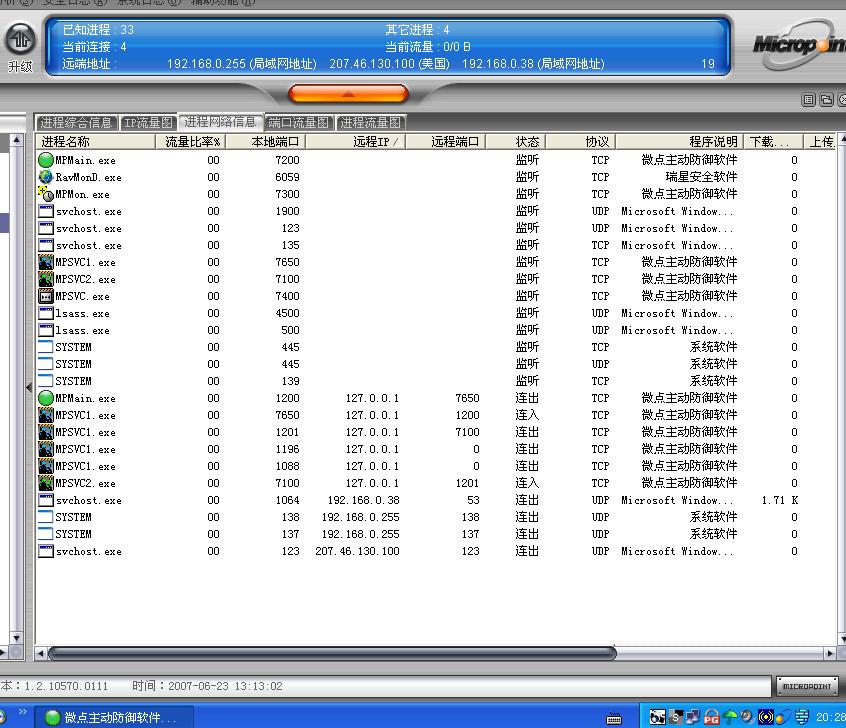846x728 pixels.
Task: Click the S tray icon
Action: tap(676, 717)
